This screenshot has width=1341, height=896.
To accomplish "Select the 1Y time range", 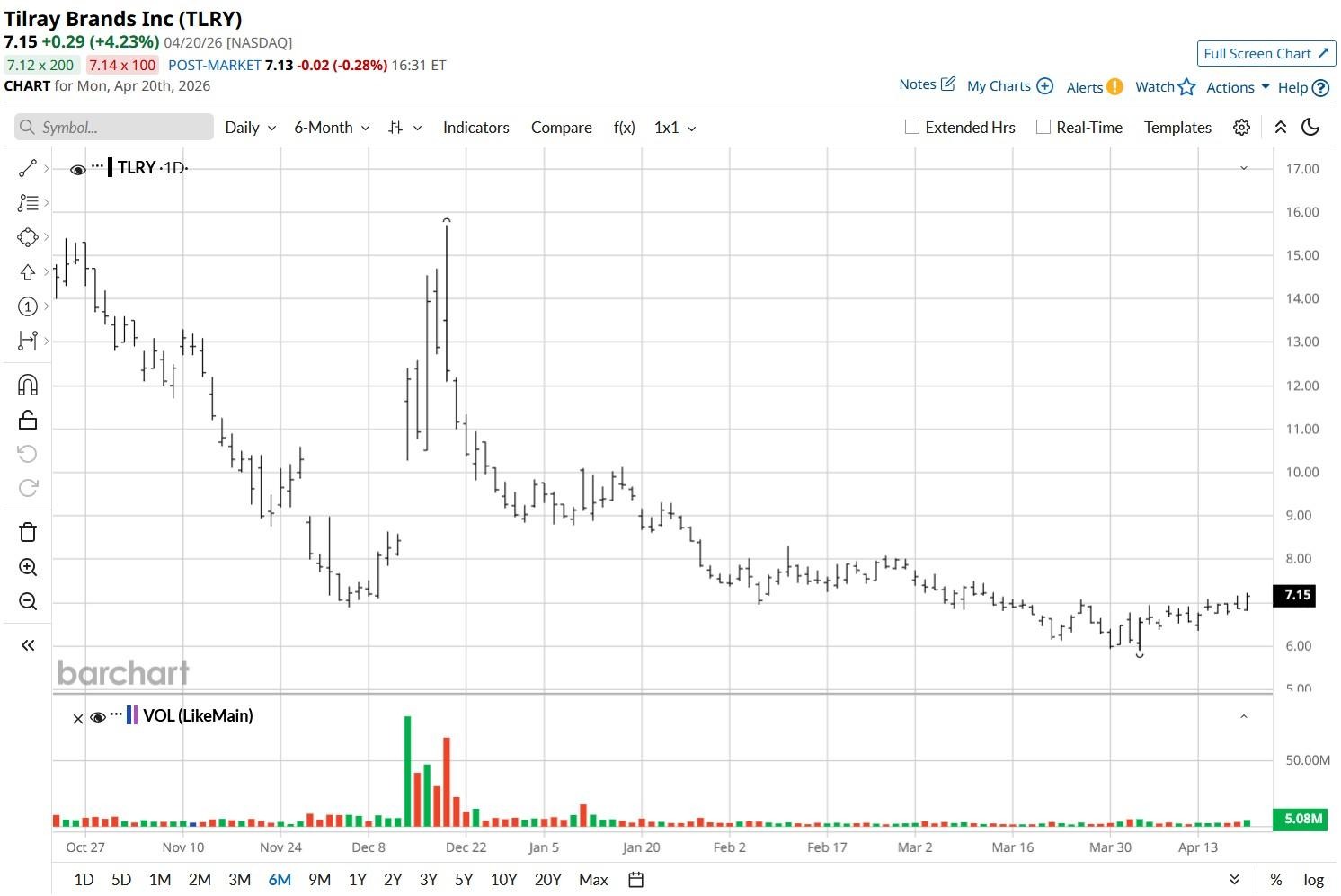I will coord(358,880).
